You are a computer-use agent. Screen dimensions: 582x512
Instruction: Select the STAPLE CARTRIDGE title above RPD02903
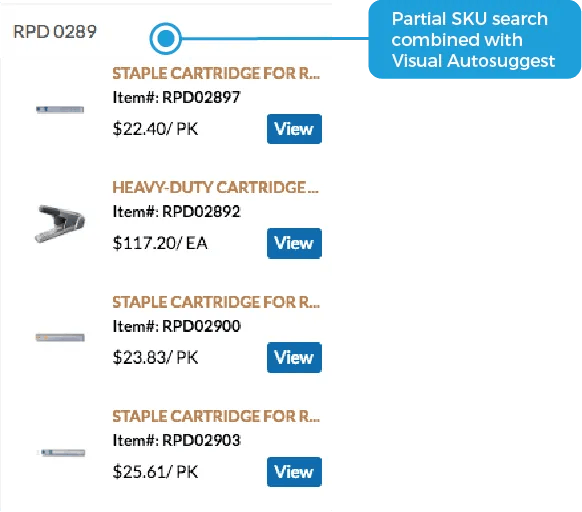coord(216,416)
